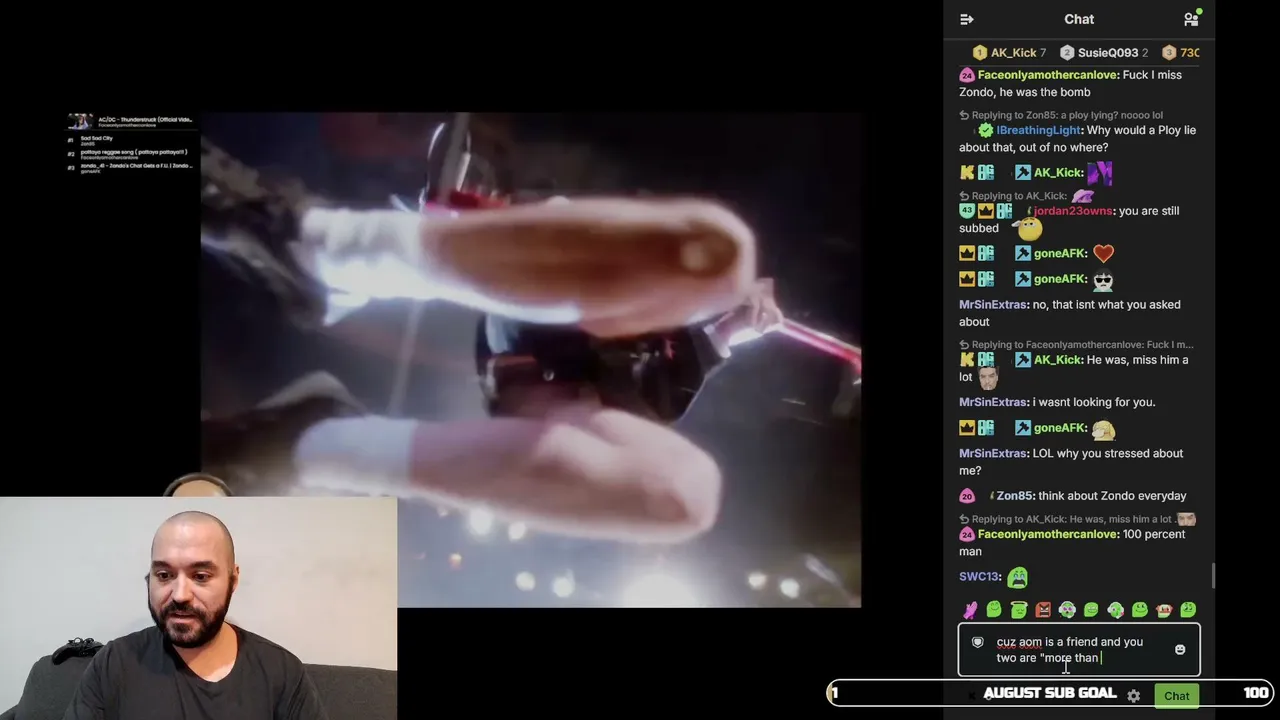
Task: Open the chat users list icon
Action: [1191, 19]
